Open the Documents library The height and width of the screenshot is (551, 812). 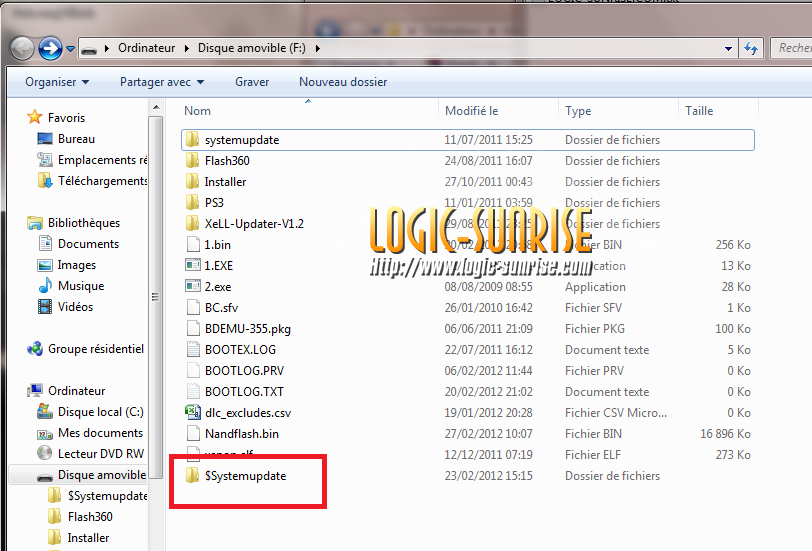(x=88, y=244)
